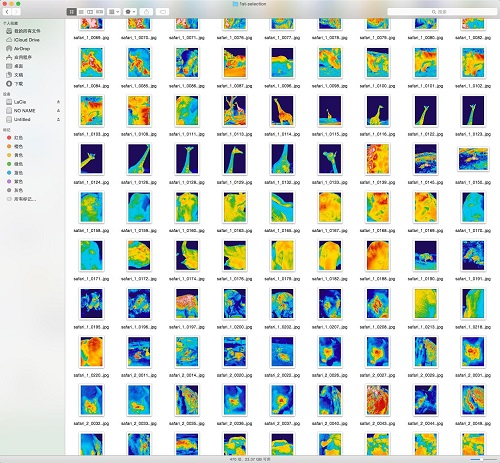The width and height of the screenshot is (500, 463).
Task: Filter by the blue tag in the sidebar
Action: (15, 173)
